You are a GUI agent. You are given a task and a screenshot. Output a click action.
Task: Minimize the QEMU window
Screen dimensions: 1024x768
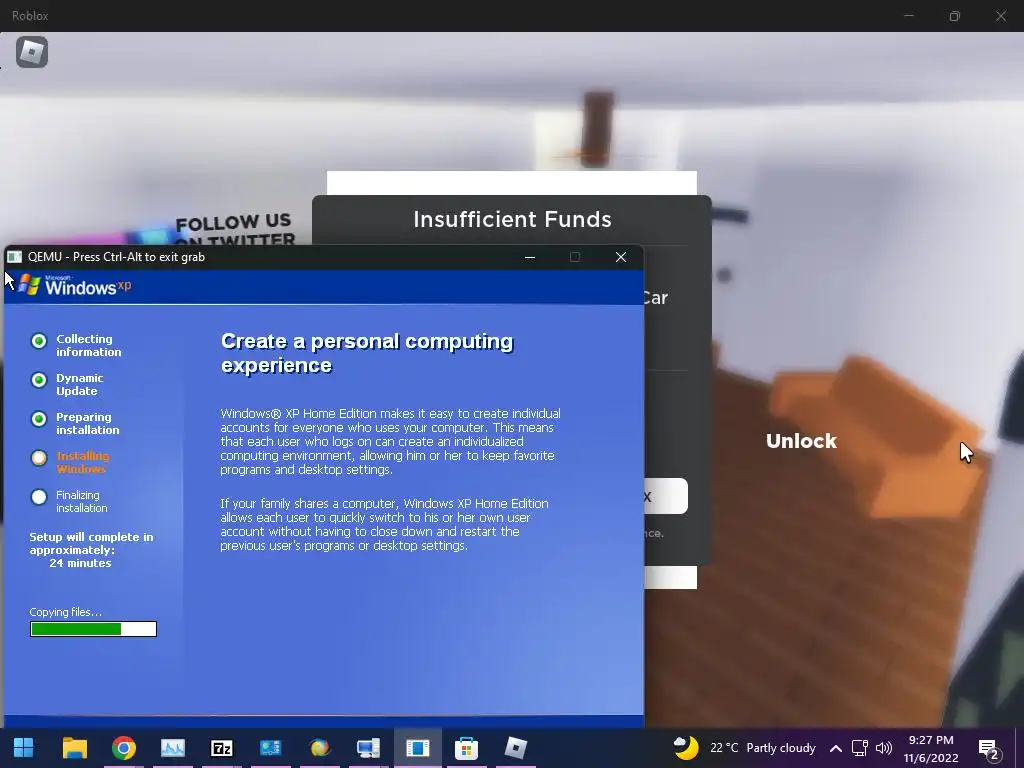pyautogui.click(x=530, y=257)
